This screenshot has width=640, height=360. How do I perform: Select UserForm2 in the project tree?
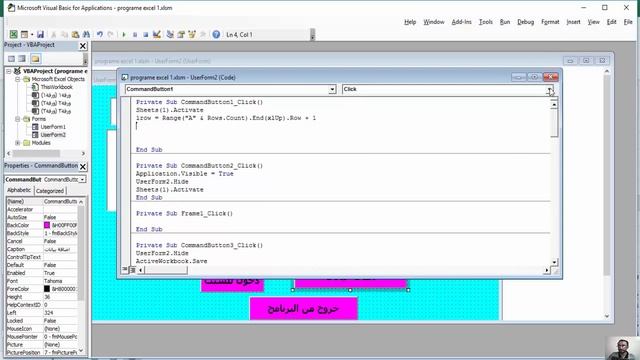coord(53,135)
